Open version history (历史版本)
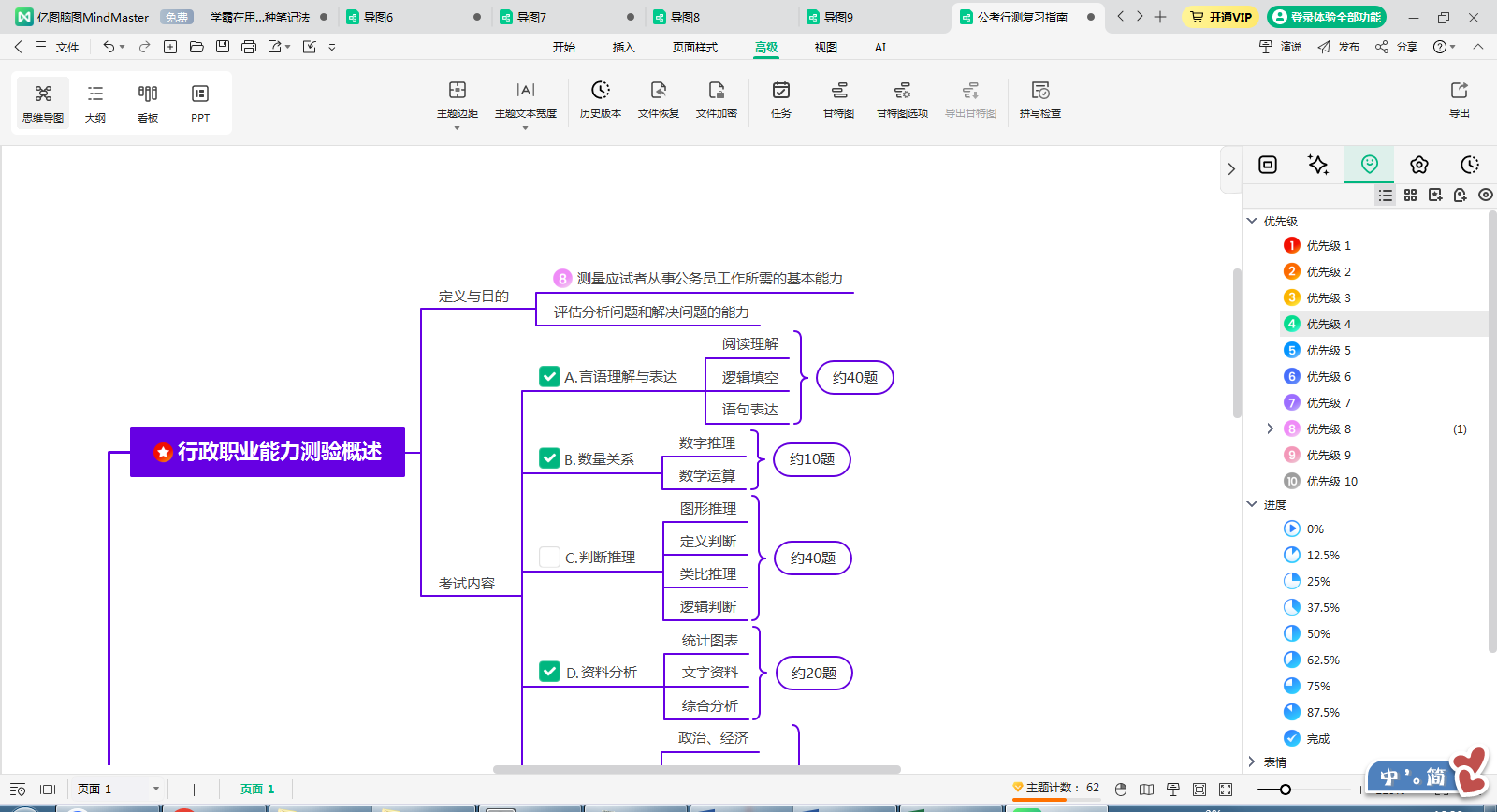The height and width of the screenshot is (812, 1497). click(601, 100)
